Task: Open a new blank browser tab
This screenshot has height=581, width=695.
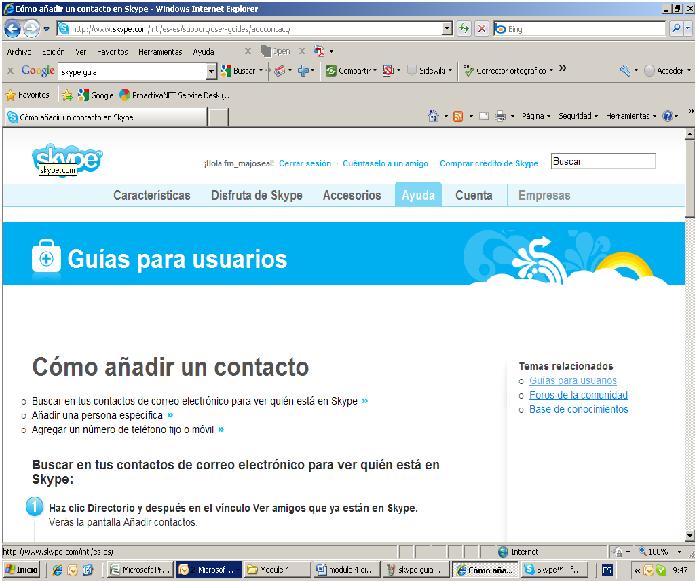Action: [218, 117]
